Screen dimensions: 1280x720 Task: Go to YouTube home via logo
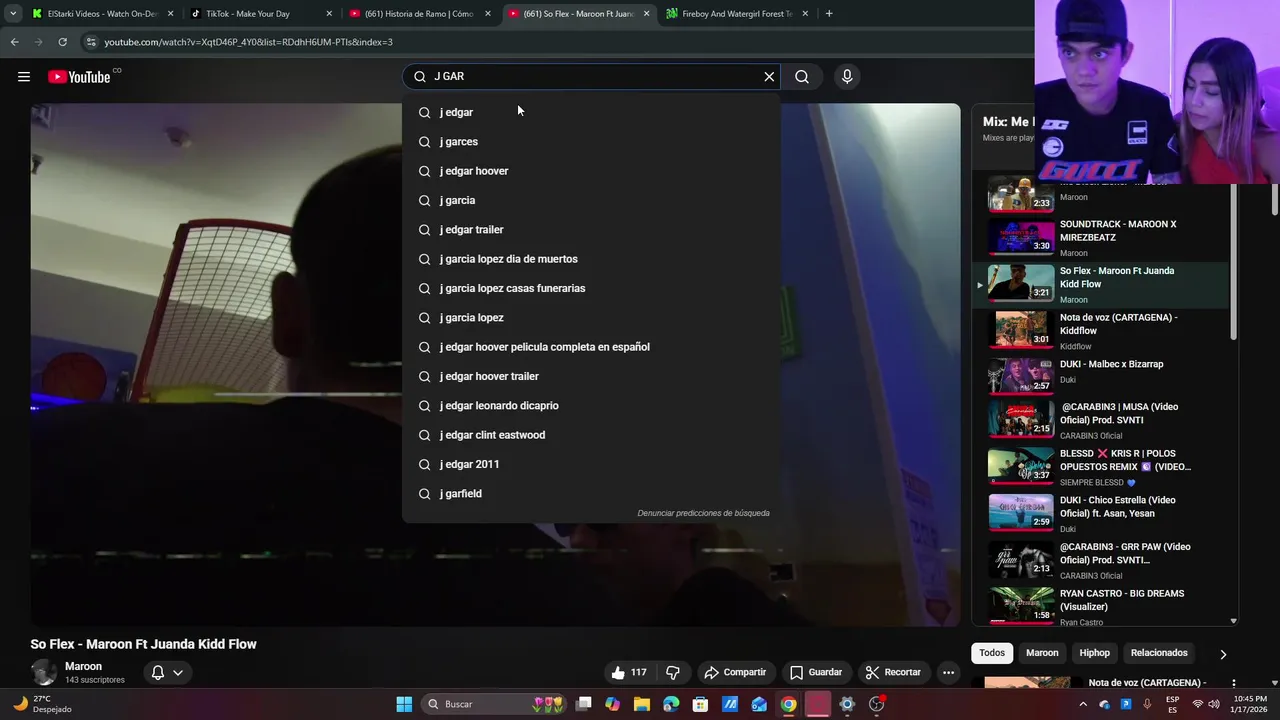[x=79, y=77]
